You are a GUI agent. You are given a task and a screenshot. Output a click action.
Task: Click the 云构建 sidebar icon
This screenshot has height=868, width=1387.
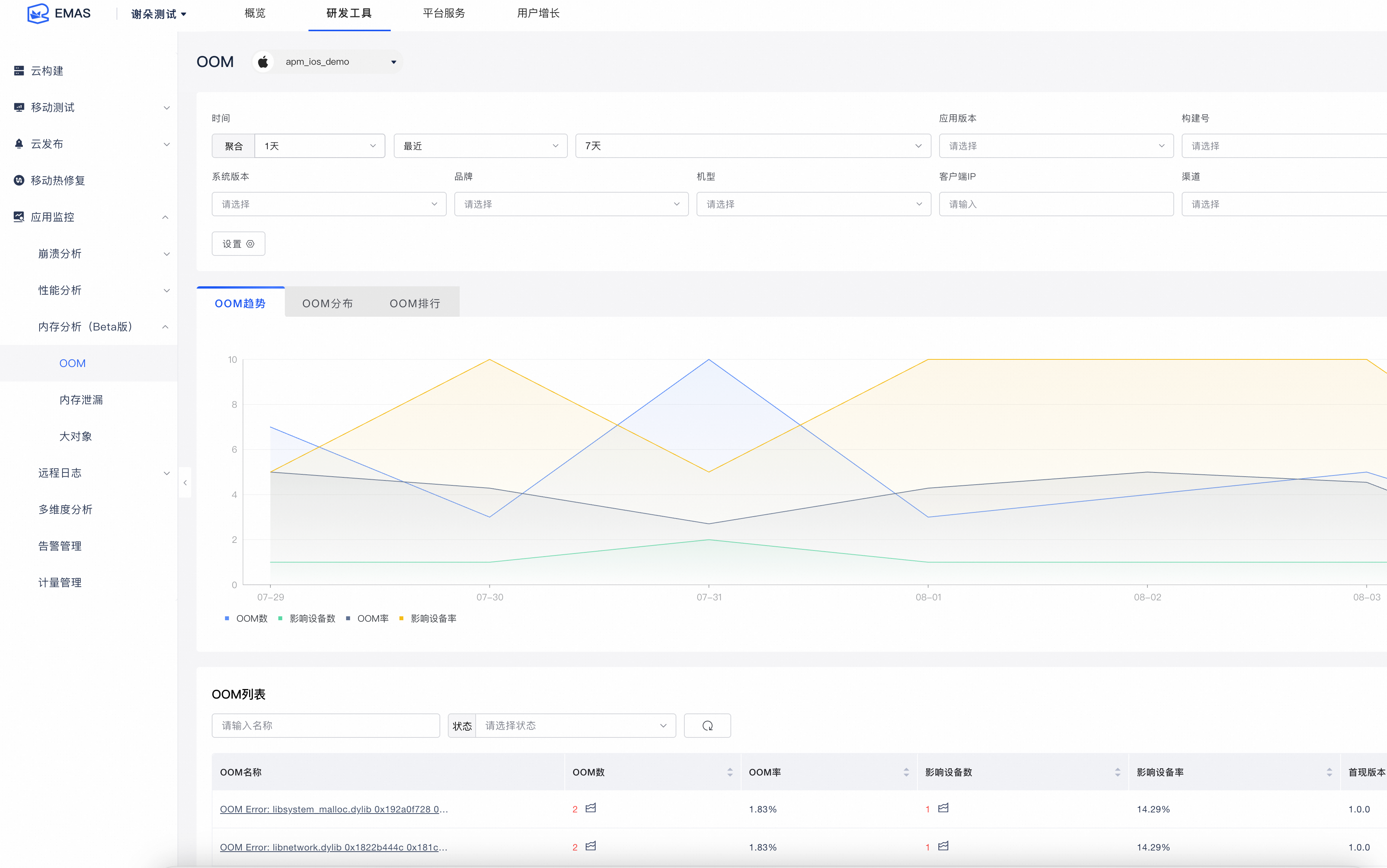(x=19, y=70)
